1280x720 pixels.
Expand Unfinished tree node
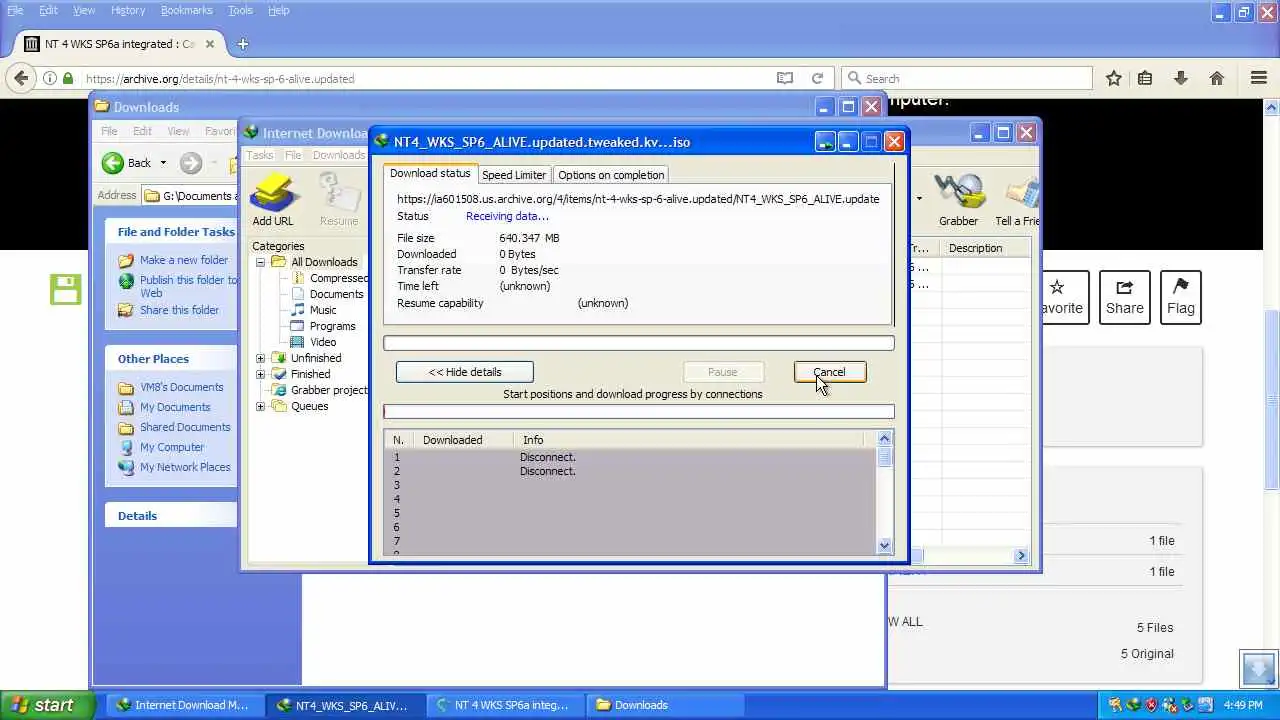260,358
